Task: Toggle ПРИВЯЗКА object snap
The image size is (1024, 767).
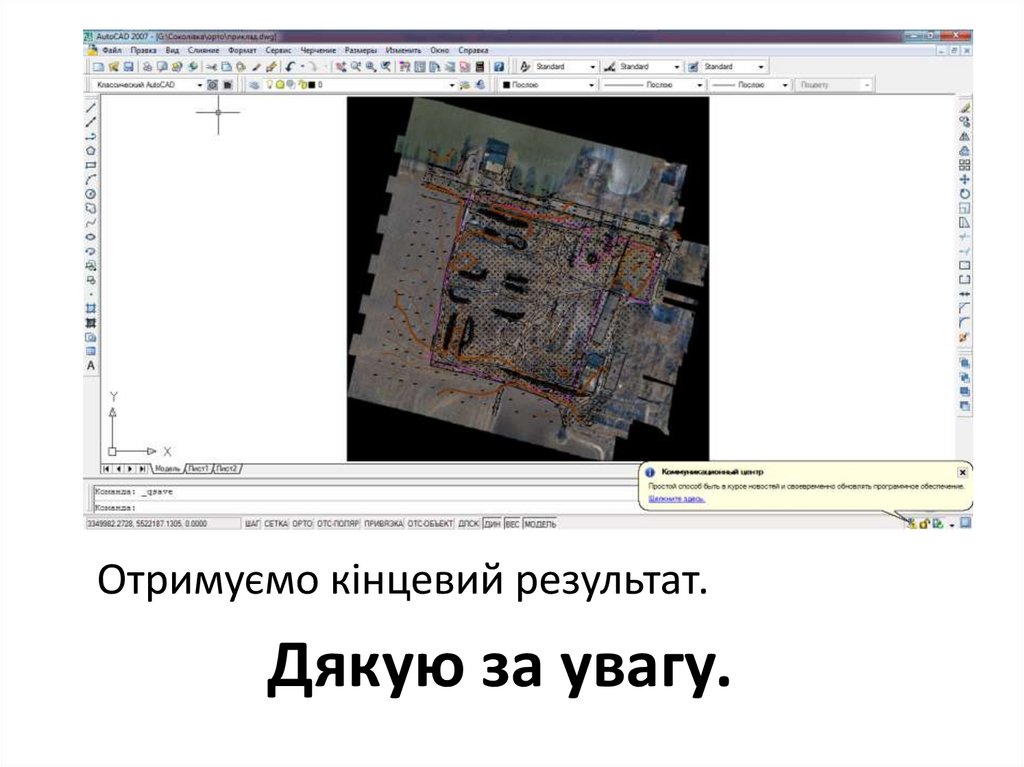Action: point(383,524)
